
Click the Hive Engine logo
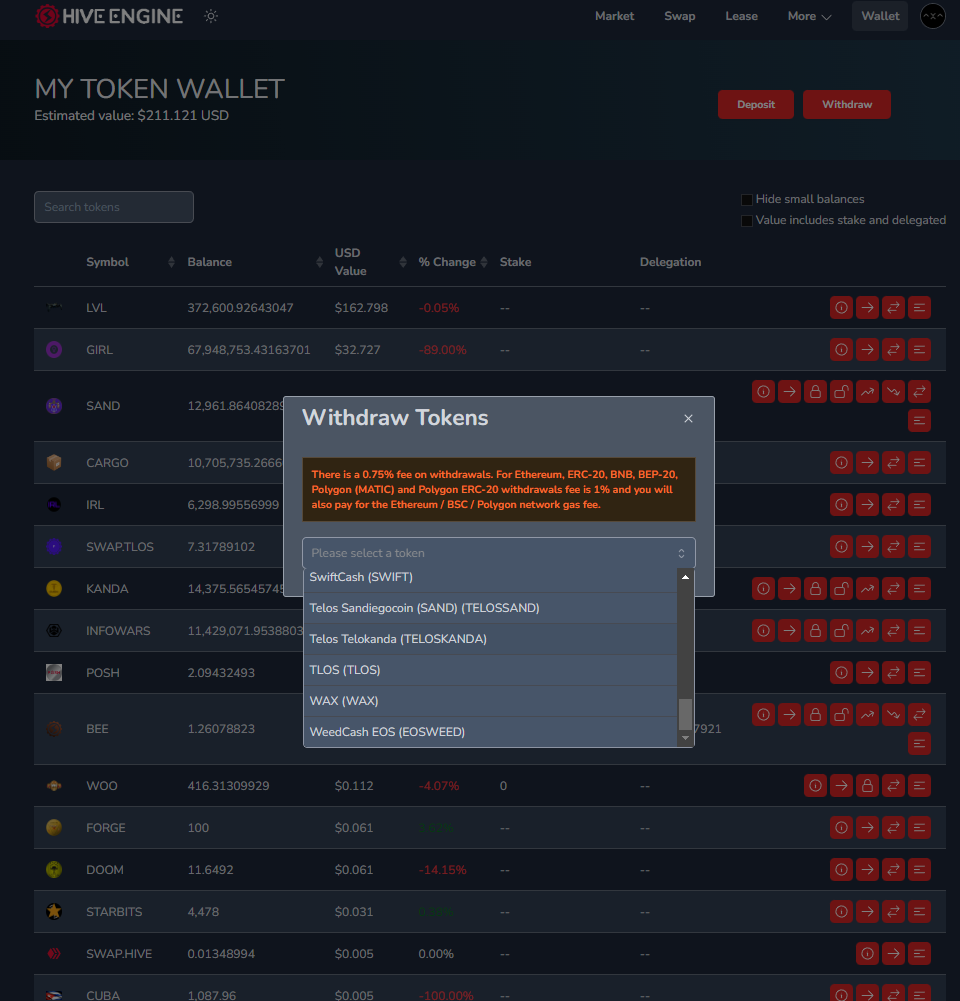coord(109,16)
